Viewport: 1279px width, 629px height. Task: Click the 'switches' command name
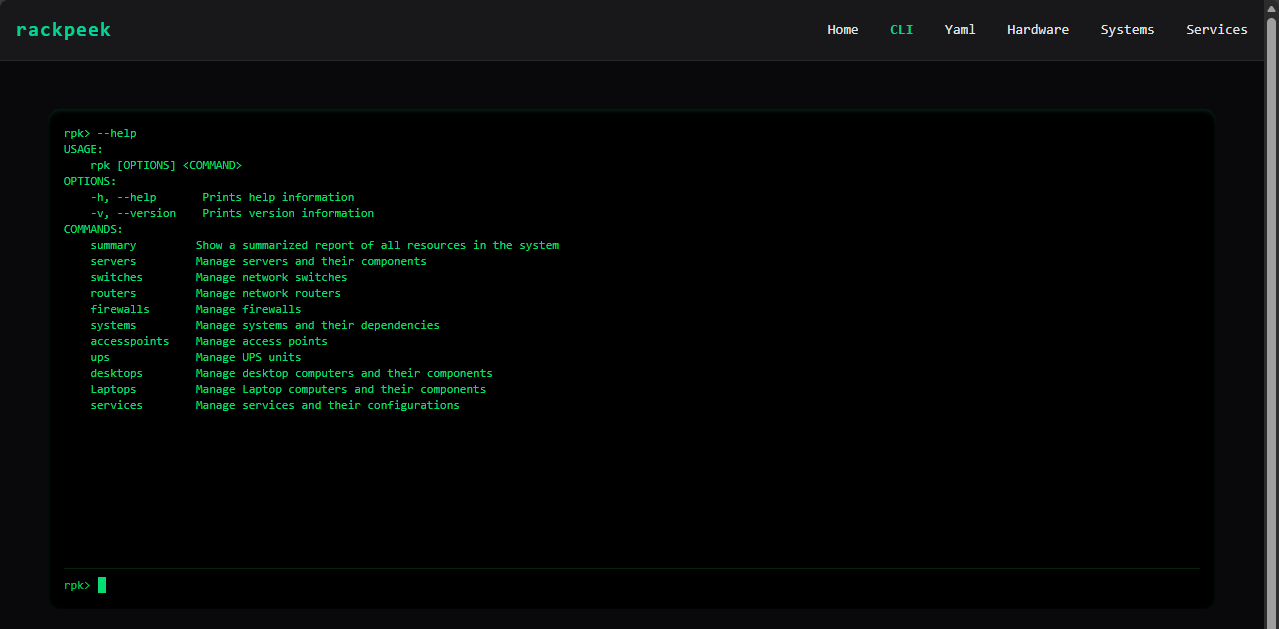click(x=116, y=277)
